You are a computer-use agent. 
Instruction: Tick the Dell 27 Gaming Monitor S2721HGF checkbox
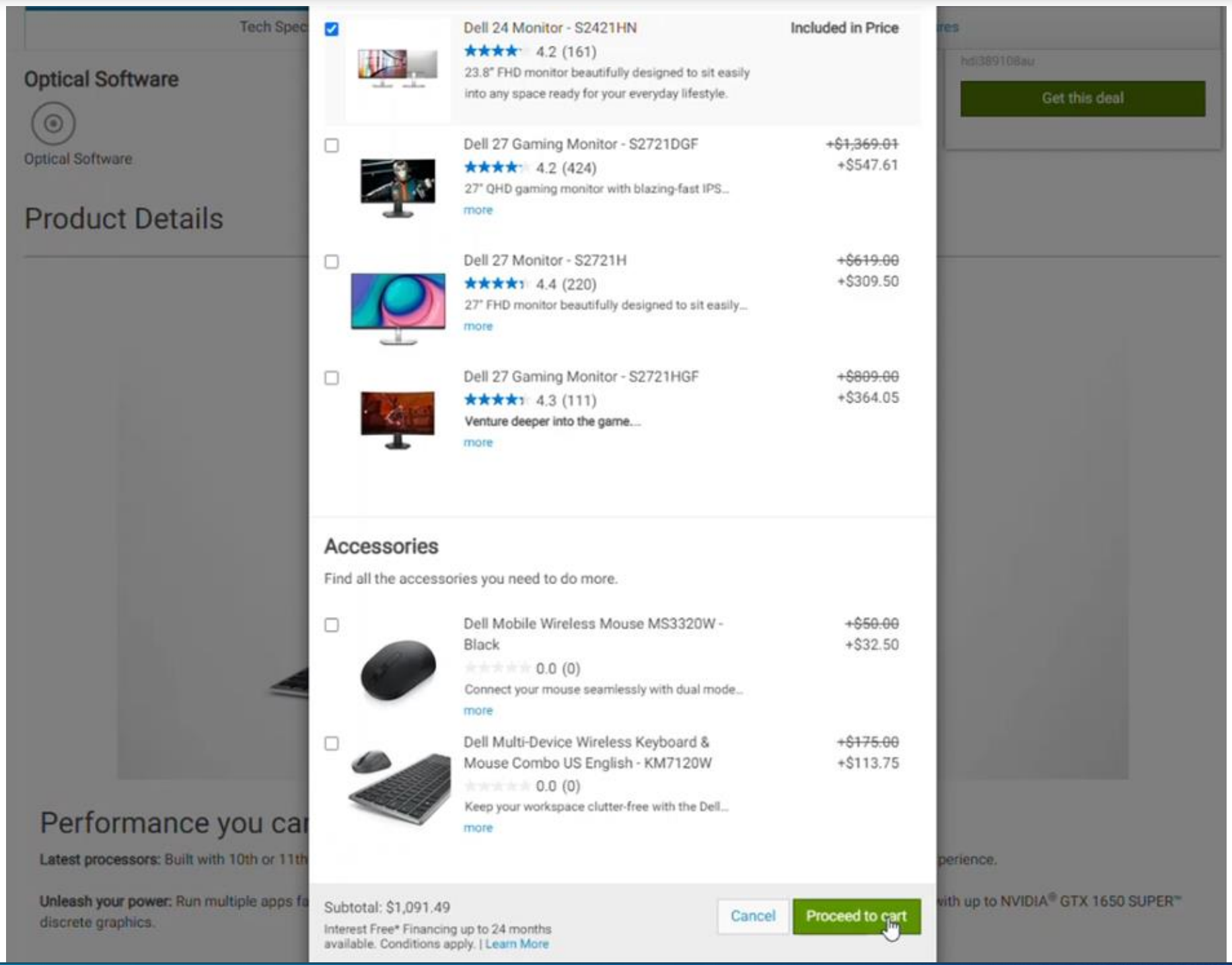(332, 378)
